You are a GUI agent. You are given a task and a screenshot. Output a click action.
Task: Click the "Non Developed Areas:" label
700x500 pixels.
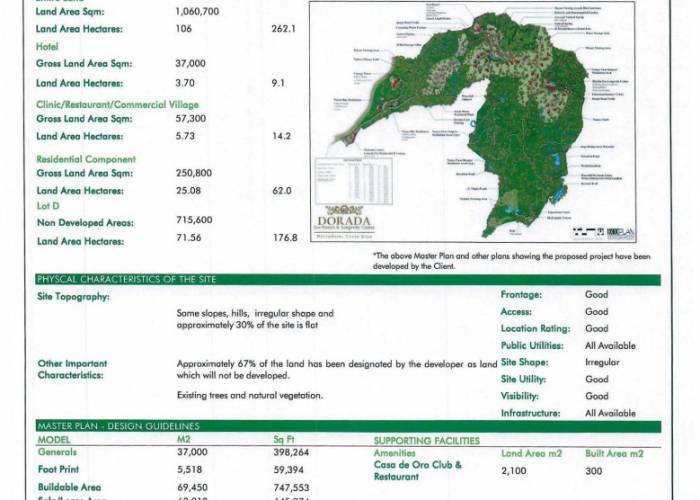point(85,223)
